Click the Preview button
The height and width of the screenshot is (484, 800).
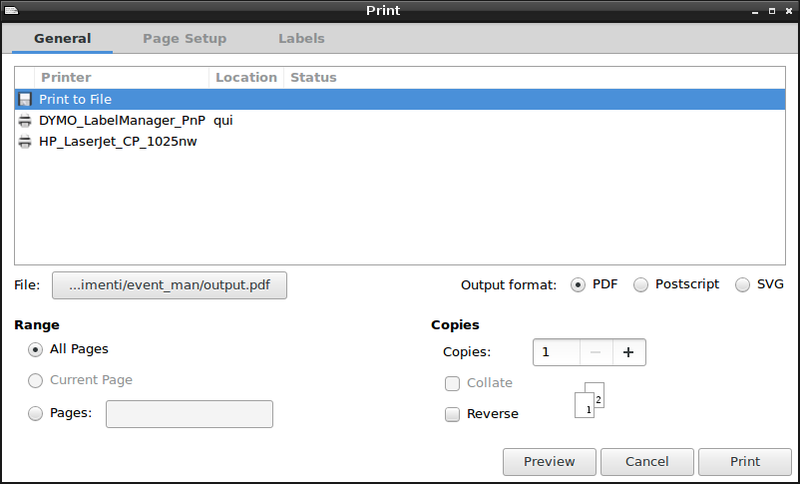[549, 462]
